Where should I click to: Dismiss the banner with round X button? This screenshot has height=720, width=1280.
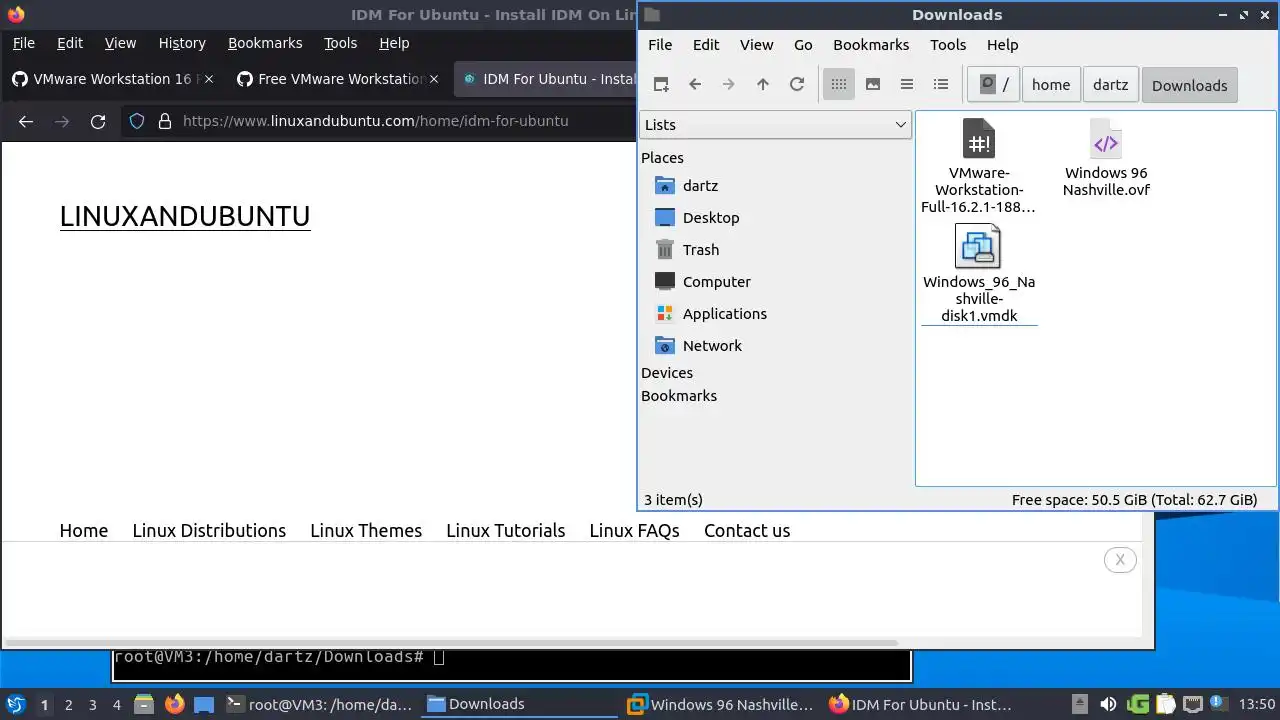pyautogui.click(x=1120, y=560)
